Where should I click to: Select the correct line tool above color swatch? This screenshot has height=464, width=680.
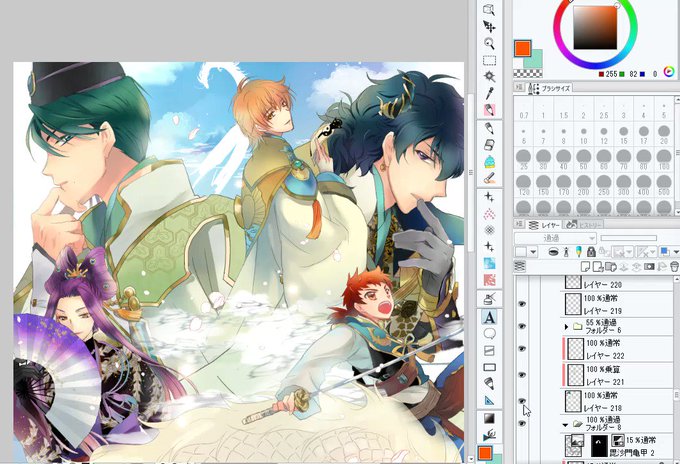point(489,435)
